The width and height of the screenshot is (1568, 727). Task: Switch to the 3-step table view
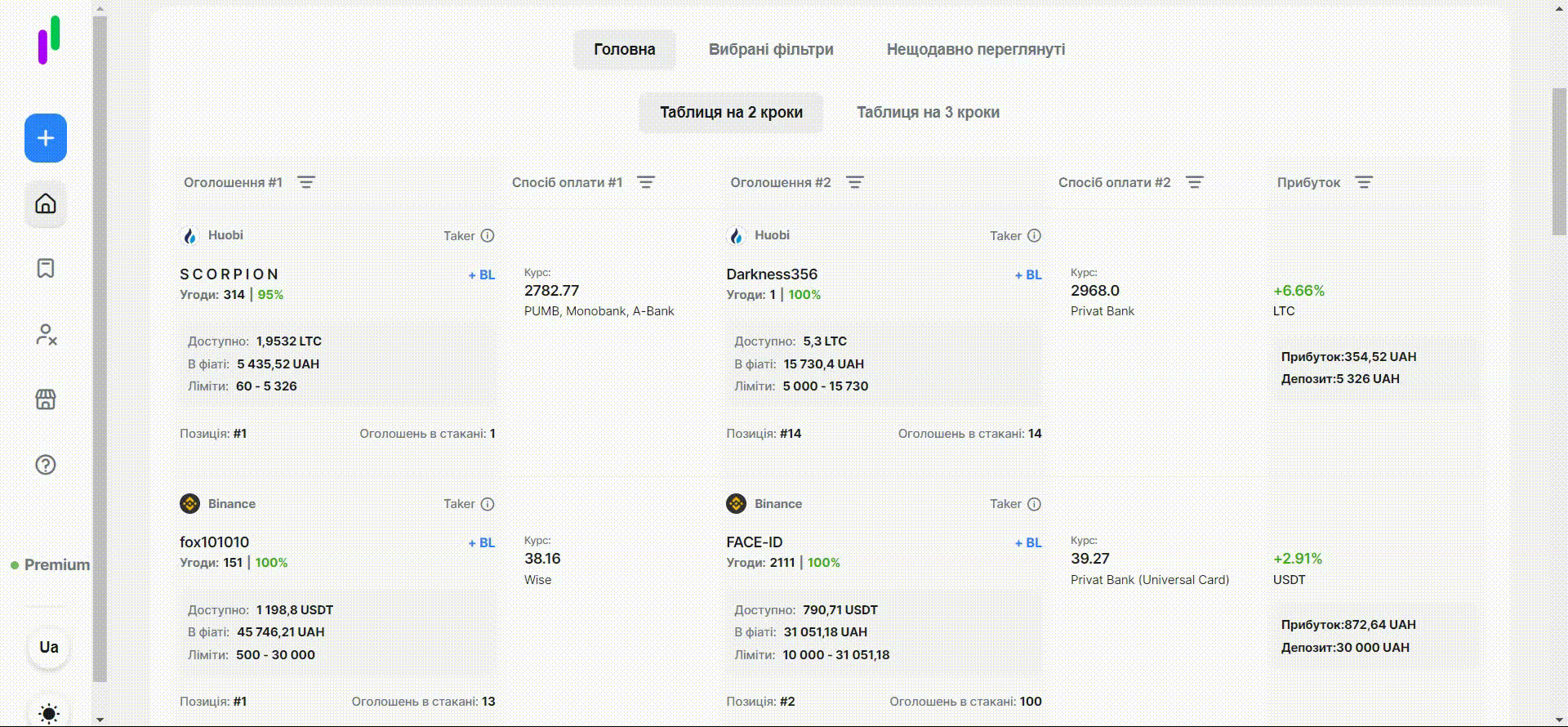928,113
